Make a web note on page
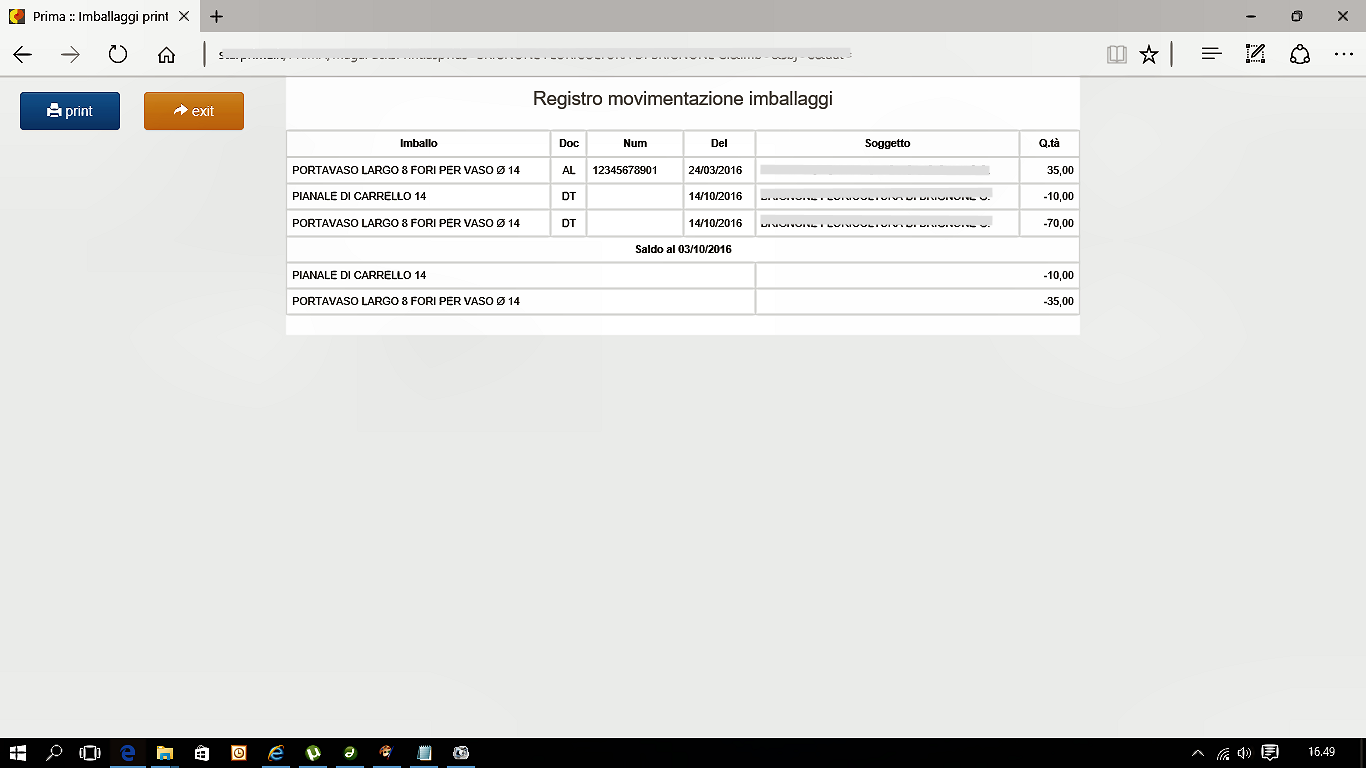The height and width of the screenshot is (768, 1366). pyautogui.click(x=1255, y=55)
